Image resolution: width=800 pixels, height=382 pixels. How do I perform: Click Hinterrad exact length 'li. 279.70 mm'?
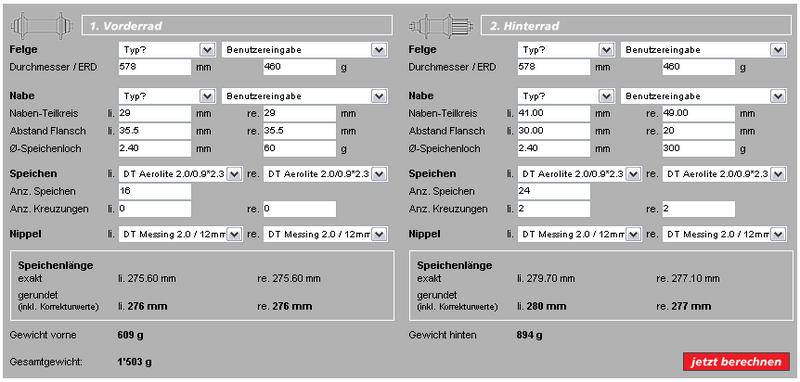(546, 279)
